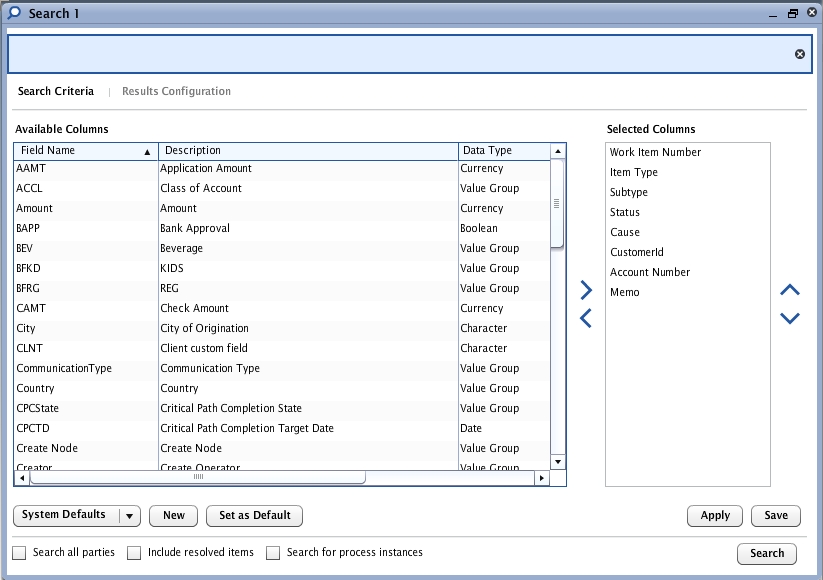This screenshot has width=823, height=580.
Task: Click the Set as Default button
Action: coord(254,516)
